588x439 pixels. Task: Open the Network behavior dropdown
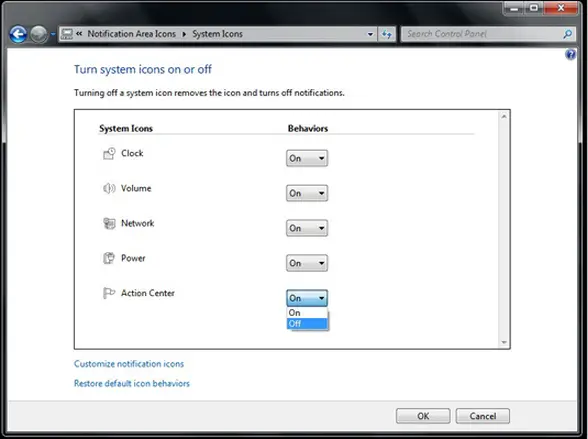point(307,228)
